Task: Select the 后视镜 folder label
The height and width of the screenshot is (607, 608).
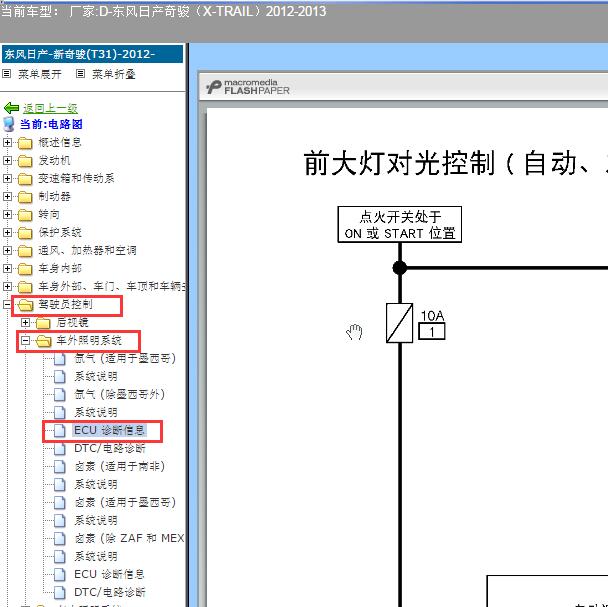Action: (72, 322)
